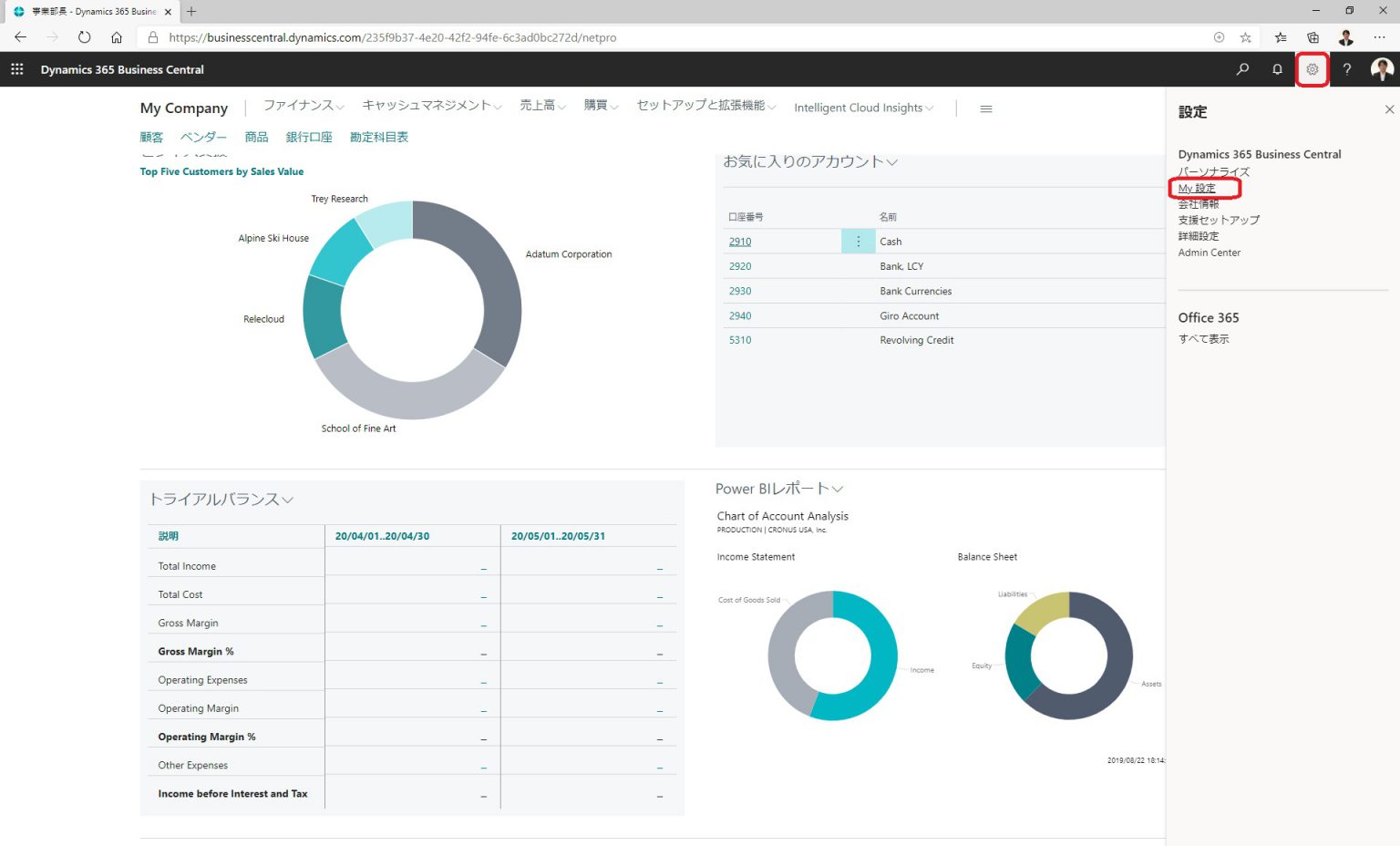Image resolution: width=1400 pixels, height=846 pixels.
Task: Select 会社情報 in settings panel
Action: [1199, 203]
